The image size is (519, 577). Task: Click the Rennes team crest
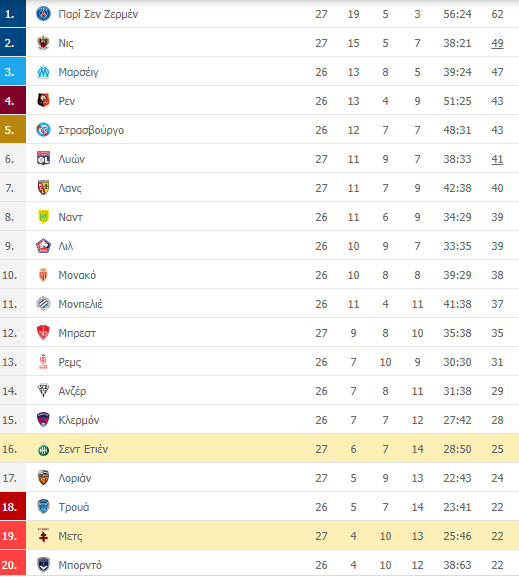click(x=43, y=100)
